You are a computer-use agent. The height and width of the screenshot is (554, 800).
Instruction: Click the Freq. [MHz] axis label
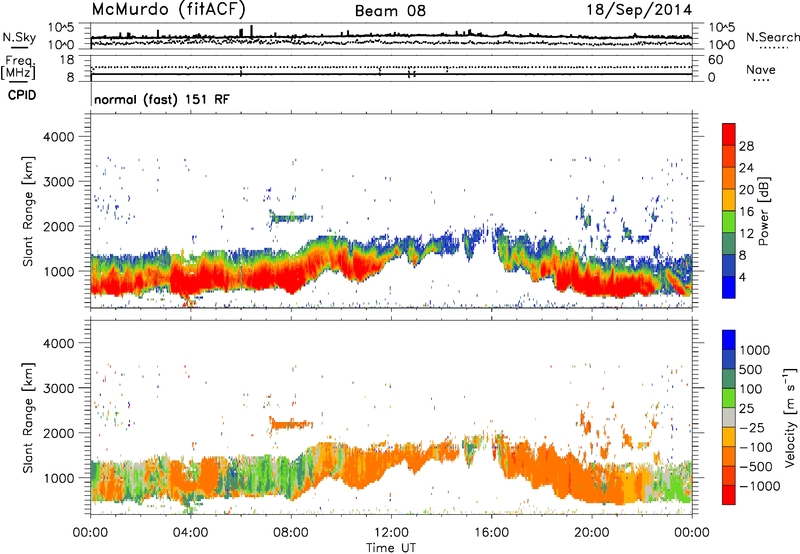pos(18,68)
